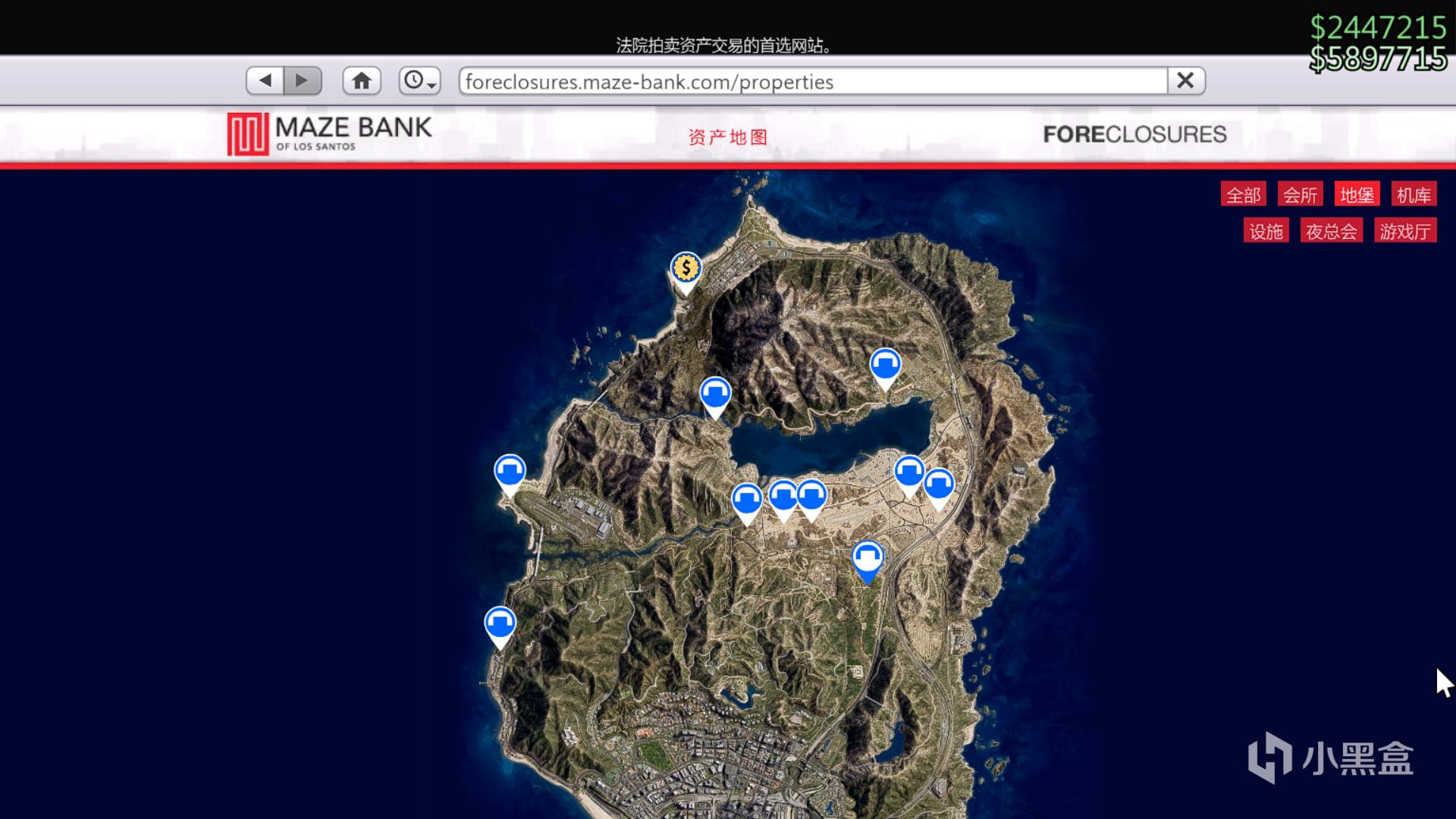This screenshot has height=819, width=1456.
Task: Select the southwestern coast bunker marker
Action: (x=500, y=624)
